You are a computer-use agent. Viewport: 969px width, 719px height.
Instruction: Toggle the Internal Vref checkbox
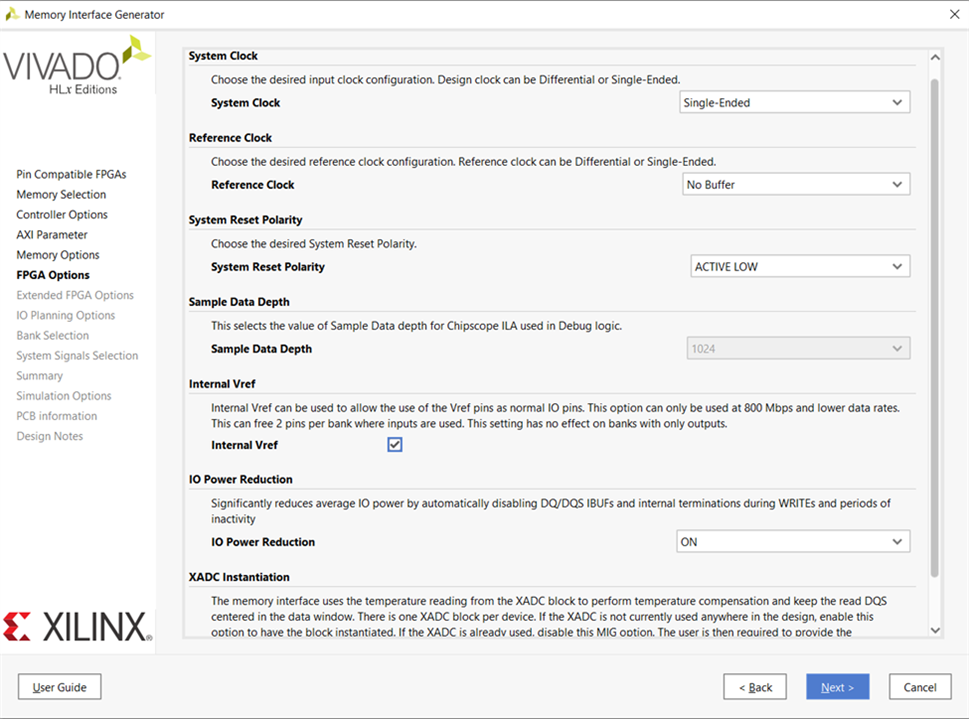[395, 445]
